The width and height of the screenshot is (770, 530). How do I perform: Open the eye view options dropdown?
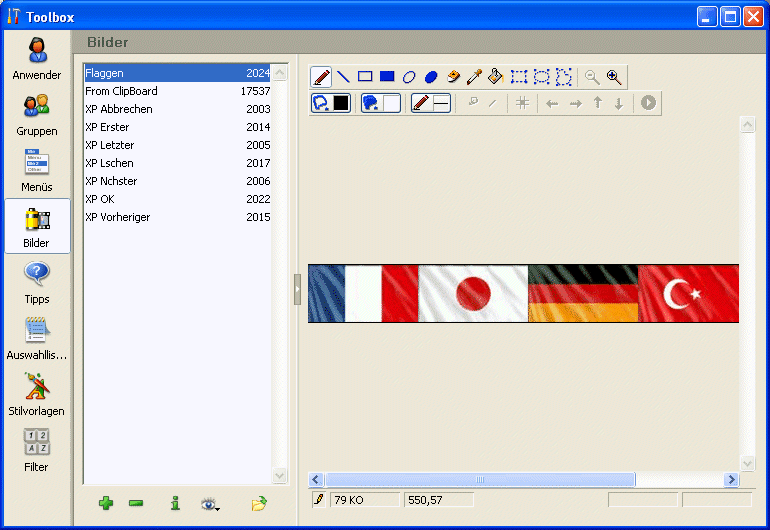click(x=210, y=504)
